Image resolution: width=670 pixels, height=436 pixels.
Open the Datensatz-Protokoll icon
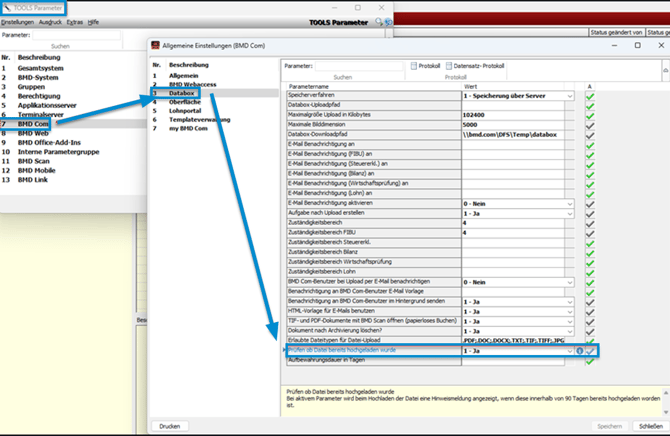(x=449, y=66)
